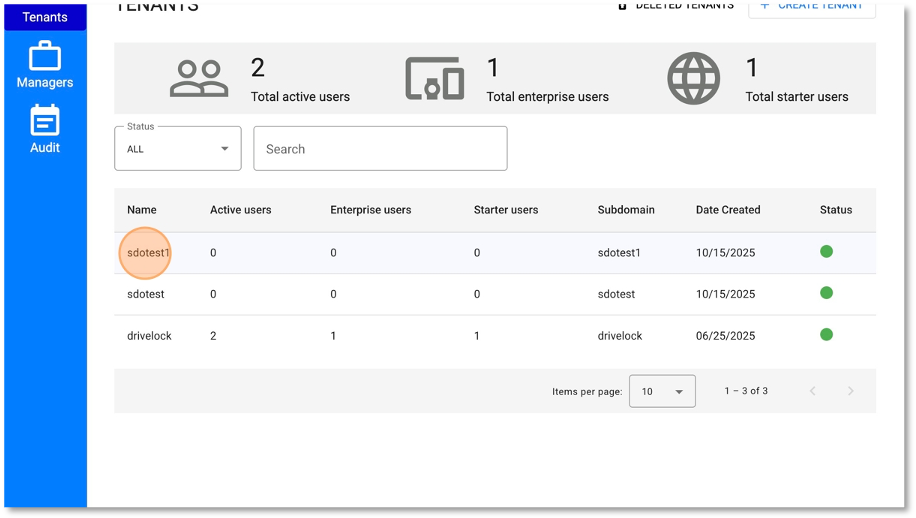Click the 1 – 3 of 3 range label
Viewport: 916px width, 518px height.
(746, 391)
